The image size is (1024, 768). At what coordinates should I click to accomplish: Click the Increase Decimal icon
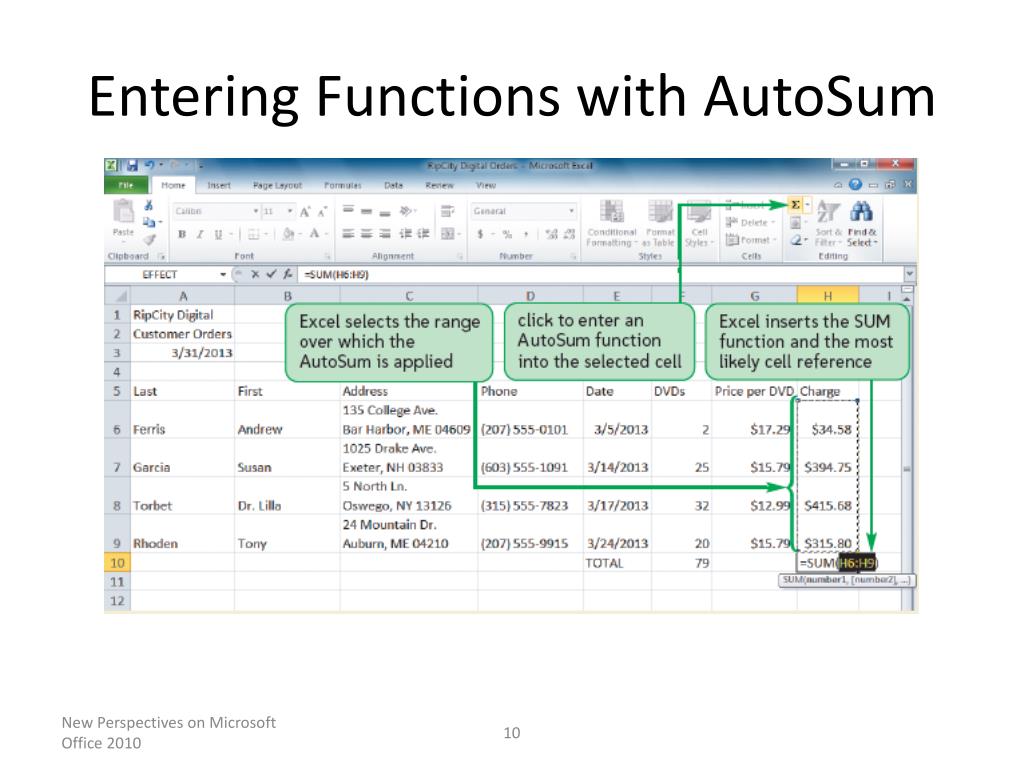(x=551, y=234)
